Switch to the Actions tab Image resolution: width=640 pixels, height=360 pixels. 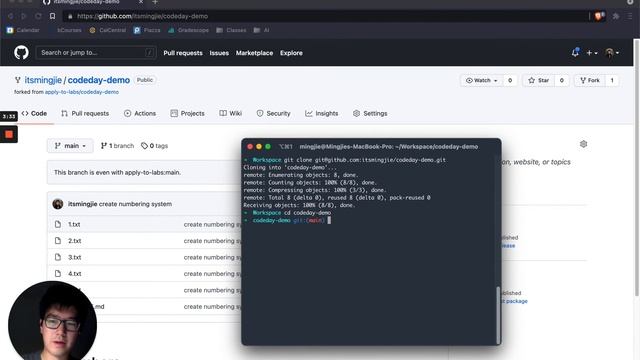[140, 113]
